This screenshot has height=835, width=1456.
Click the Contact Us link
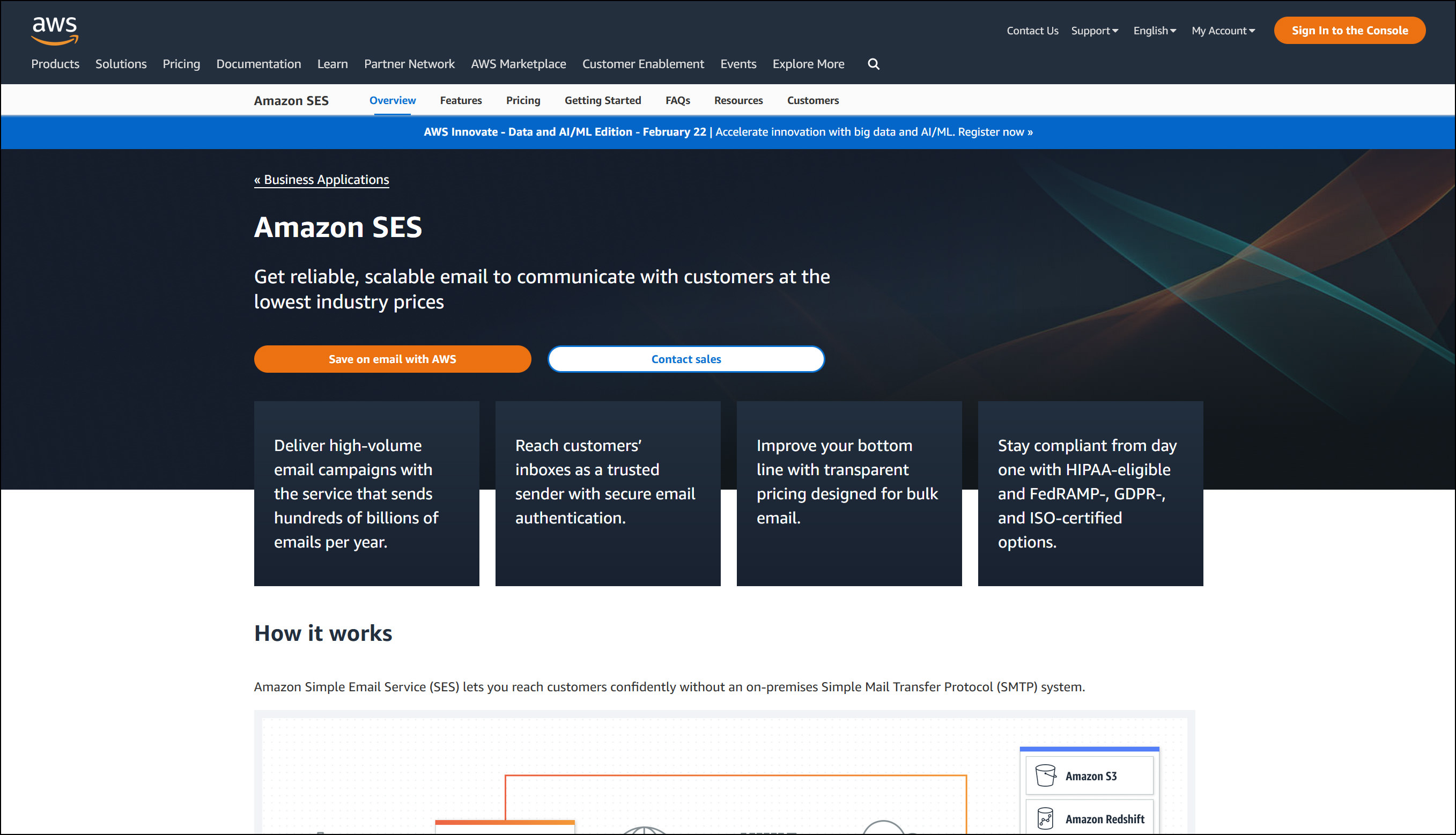1032,31
